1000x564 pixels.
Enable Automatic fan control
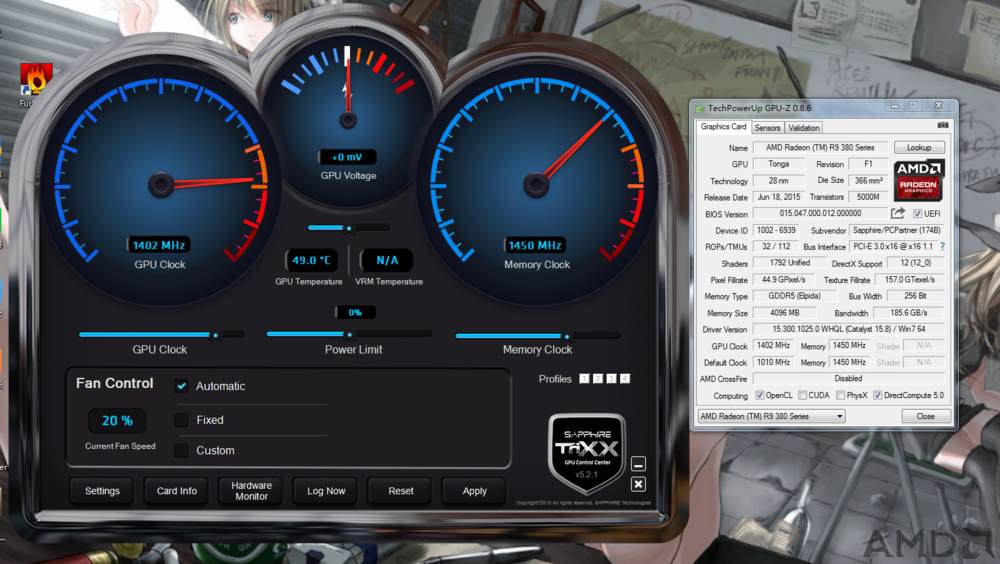pos(181,386)
